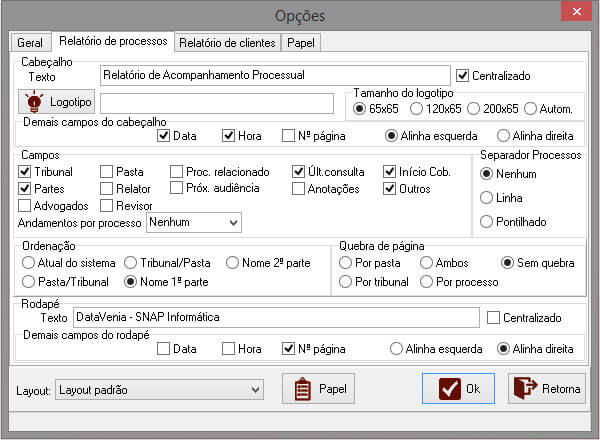
Task: Click the Retorna exit button
Action: [547, 389]
